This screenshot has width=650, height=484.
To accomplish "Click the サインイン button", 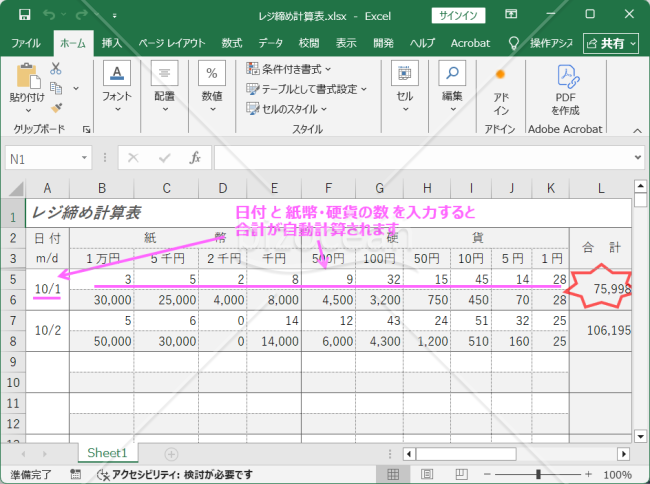I will click(x=458, y=16).
